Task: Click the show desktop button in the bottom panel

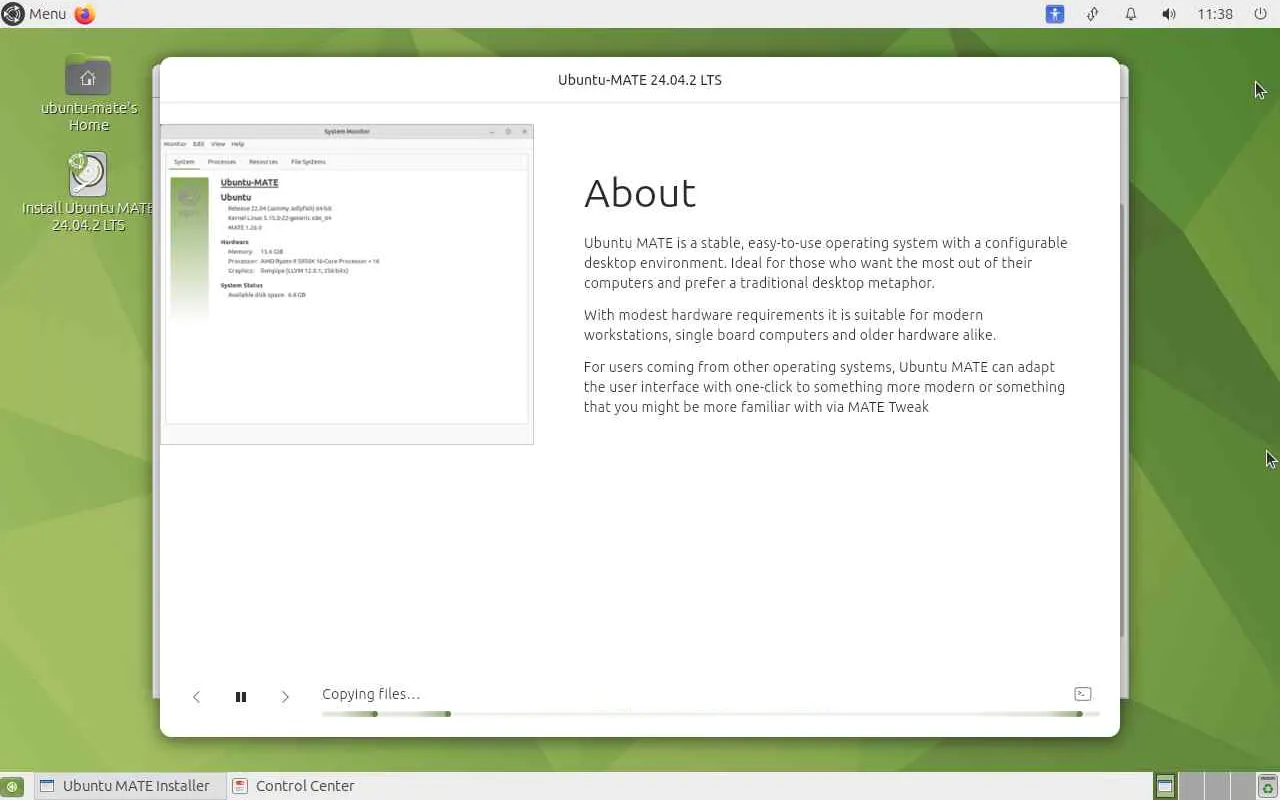Action: pyautogui.click(x=12, y=786)
